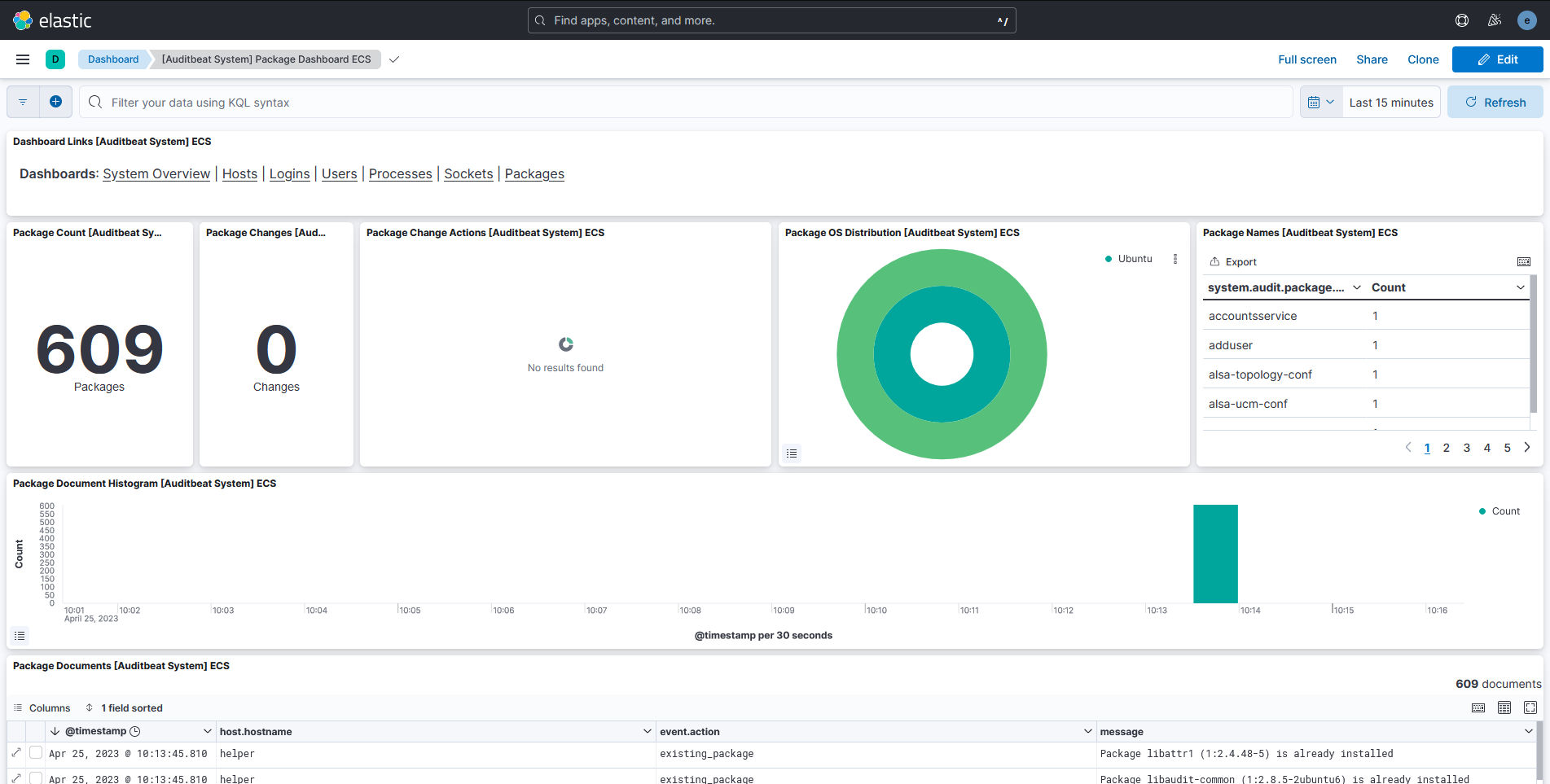Click the add filter plus icon

(55, 102)
